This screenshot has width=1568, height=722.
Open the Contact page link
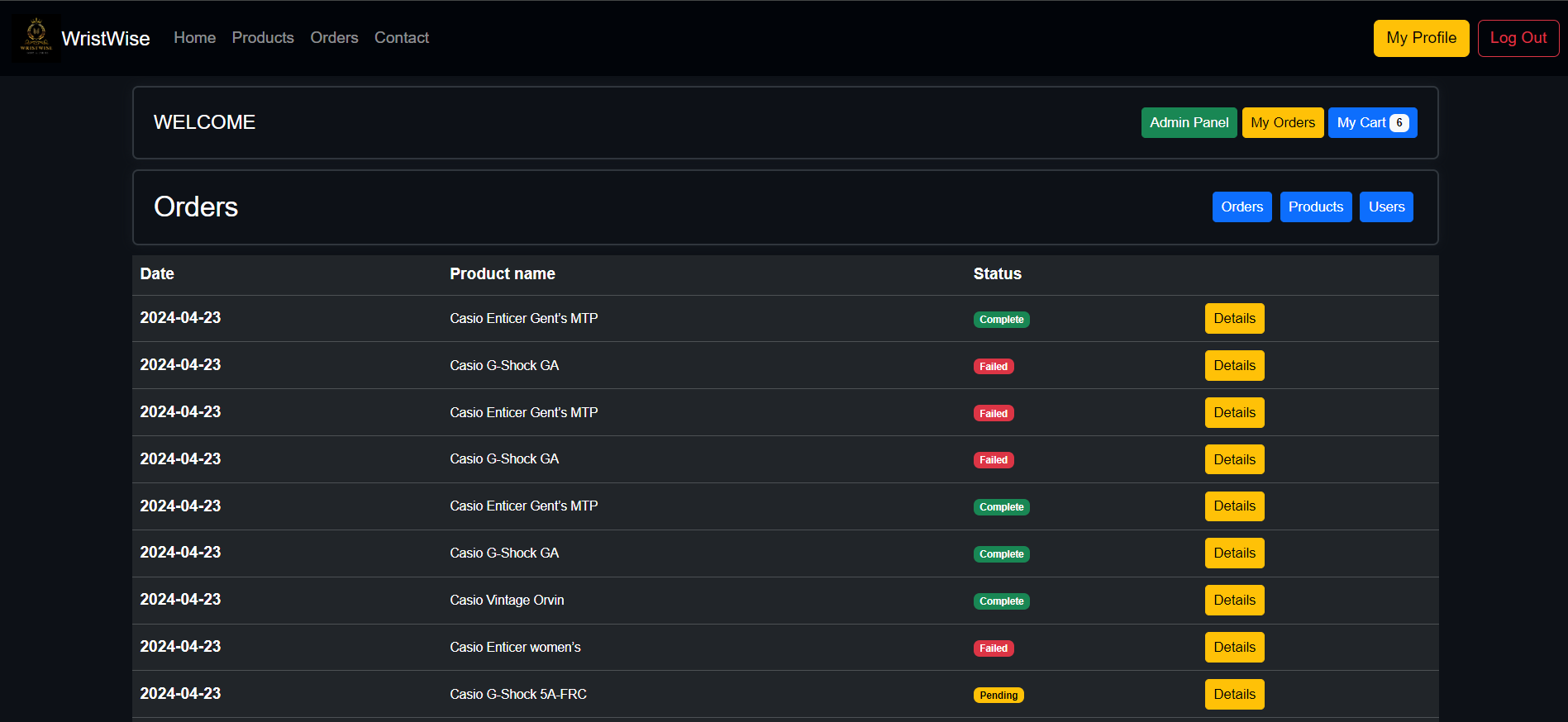click(402, 38)
